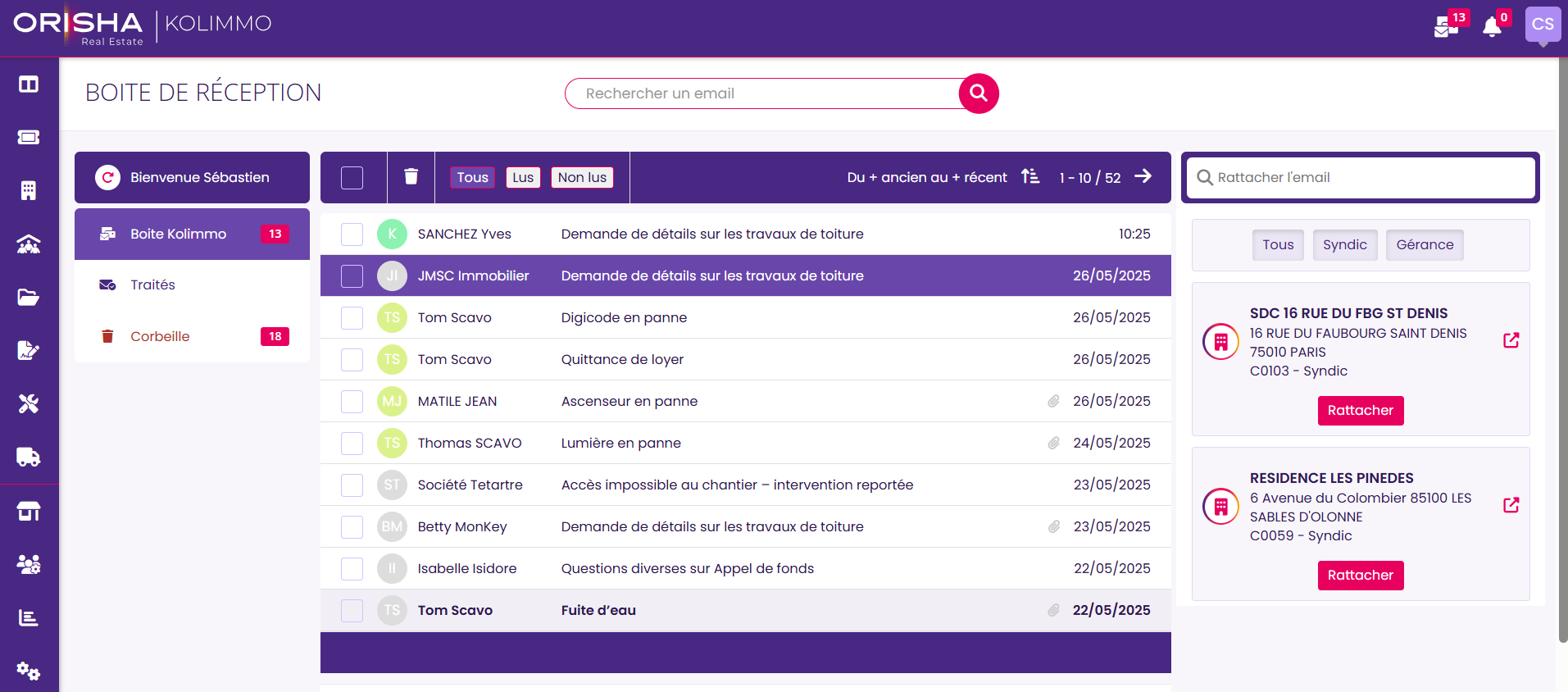The image size is (1568, 692).
Task: Open external link for SDC 16 RUE DU FBG ST DENIS
Action: click(1511, 340)
